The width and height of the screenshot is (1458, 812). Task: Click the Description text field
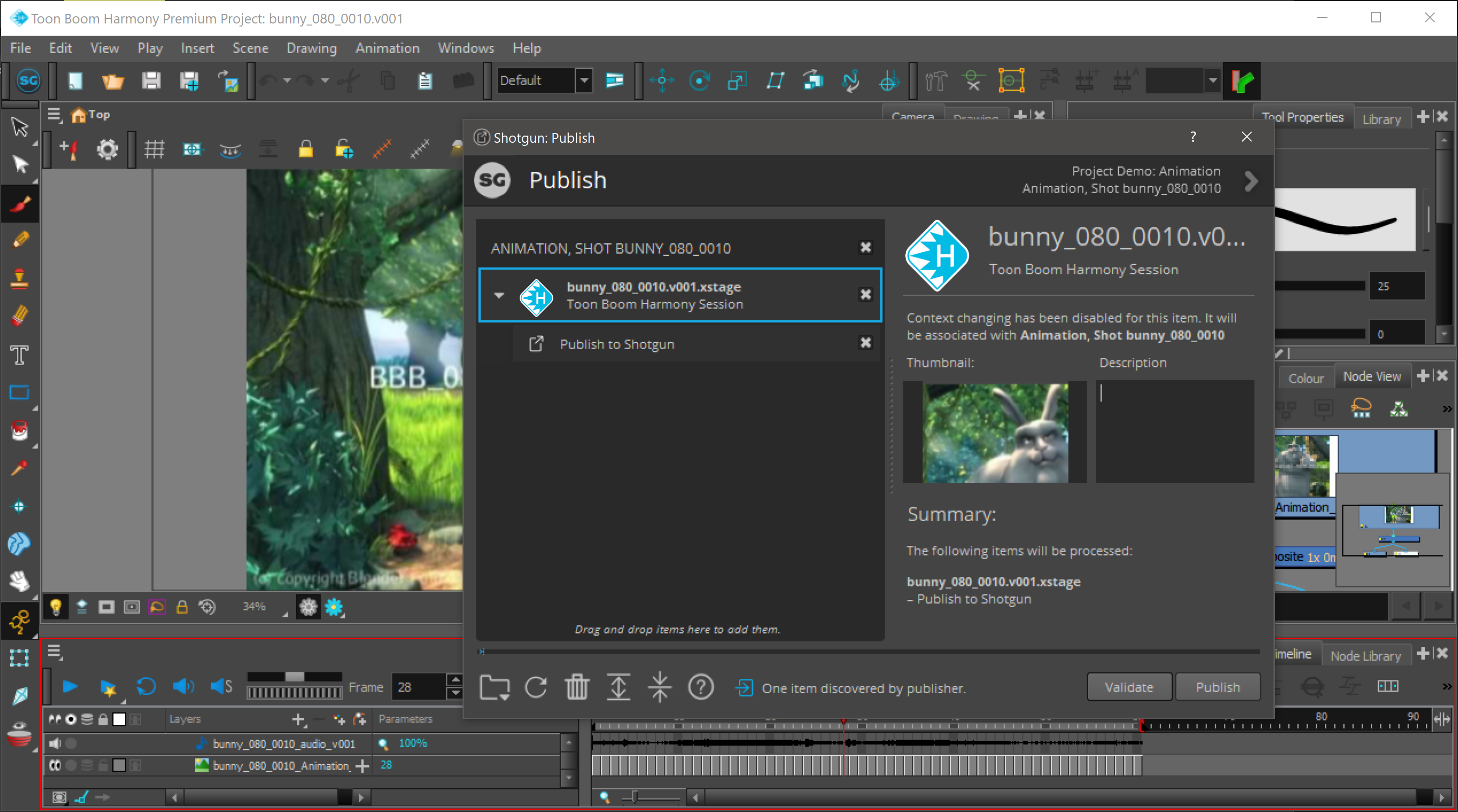[1174, 431]
